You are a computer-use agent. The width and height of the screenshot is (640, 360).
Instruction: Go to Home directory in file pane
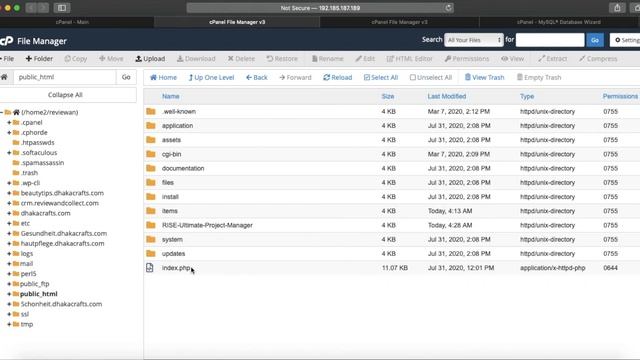click(163, 78)
